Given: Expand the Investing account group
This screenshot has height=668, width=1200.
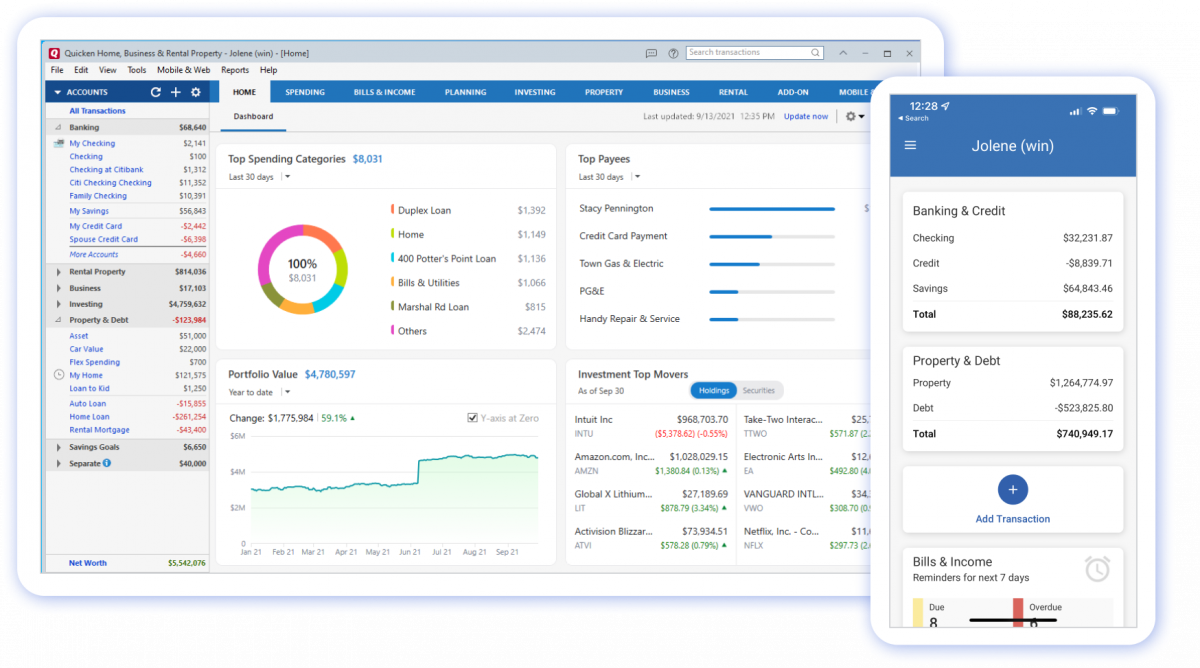Looking at the screenshot, I should pyautogui.click(x=58, y=304).
